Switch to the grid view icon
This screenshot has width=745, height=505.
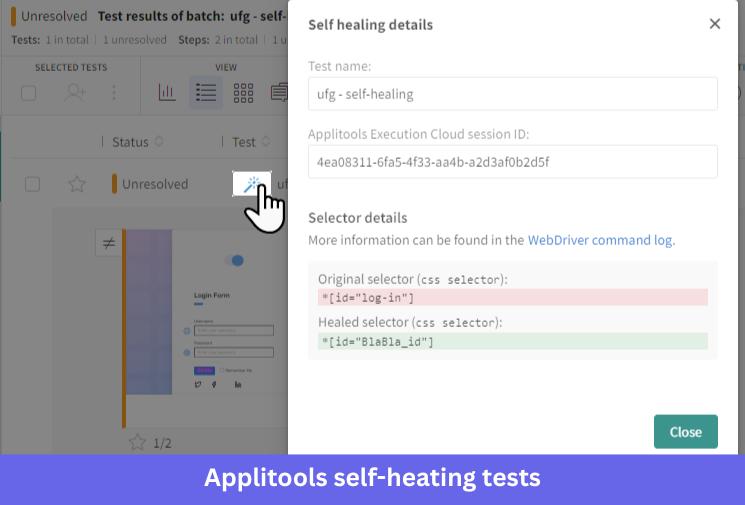(243, 93)
